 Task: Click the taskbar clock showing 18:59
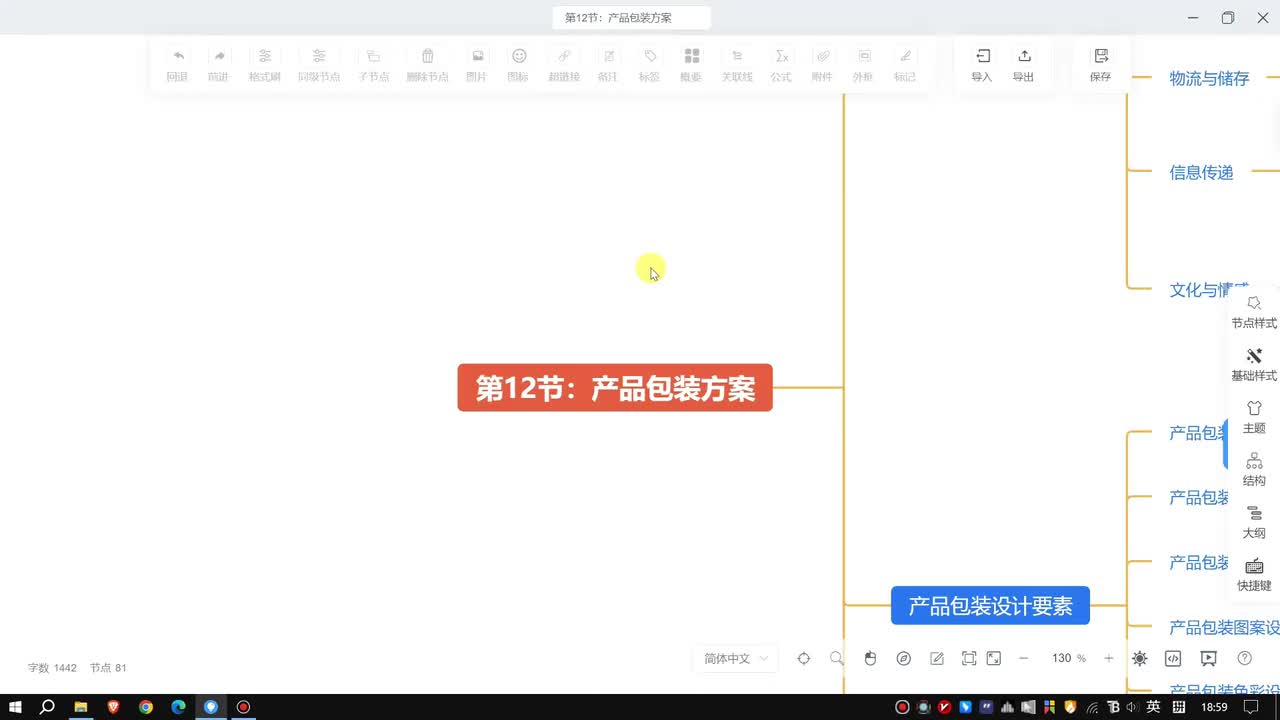(x=1214, y=707)
